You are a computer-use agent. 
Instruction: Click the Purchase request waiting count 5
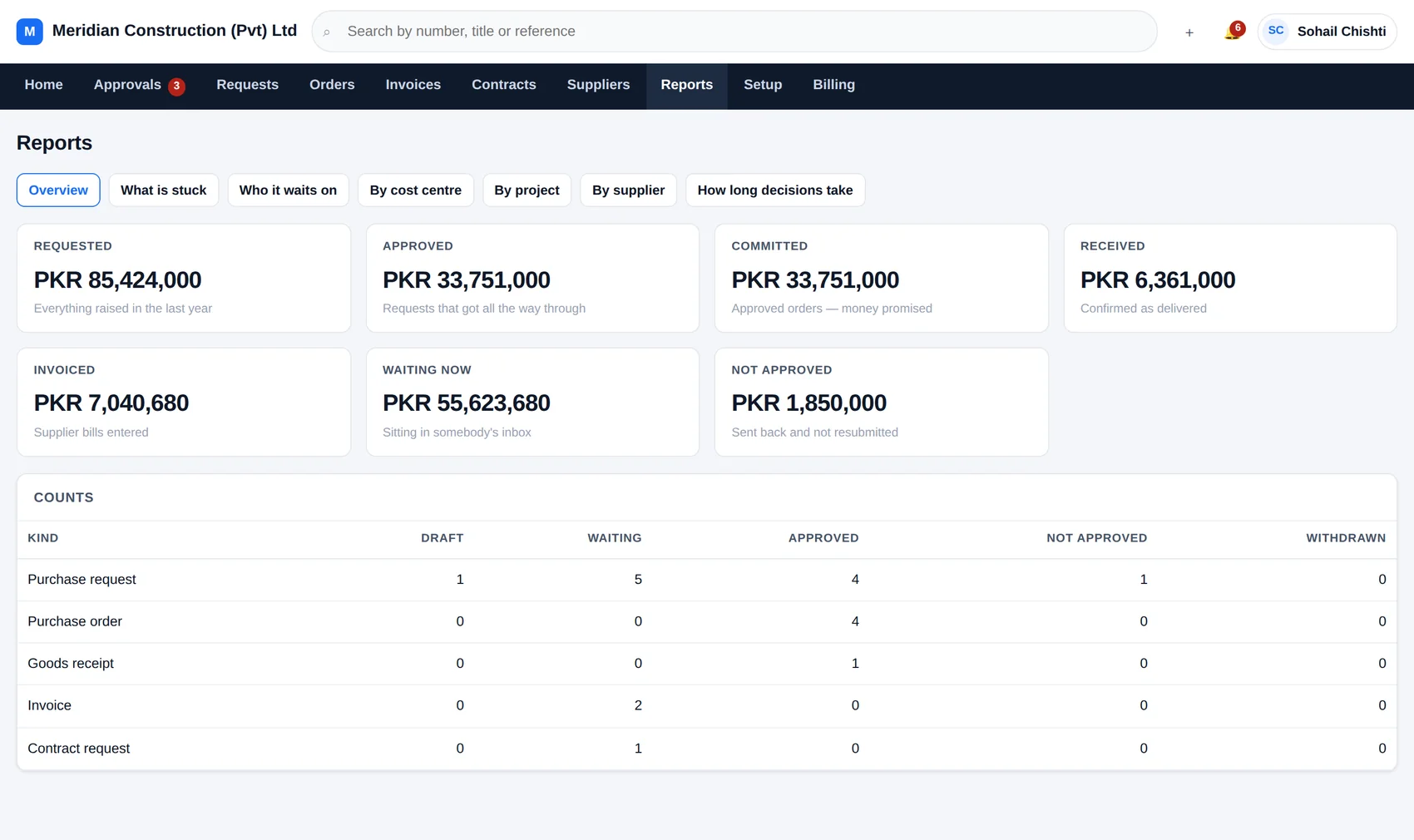[x=638, y=580]
